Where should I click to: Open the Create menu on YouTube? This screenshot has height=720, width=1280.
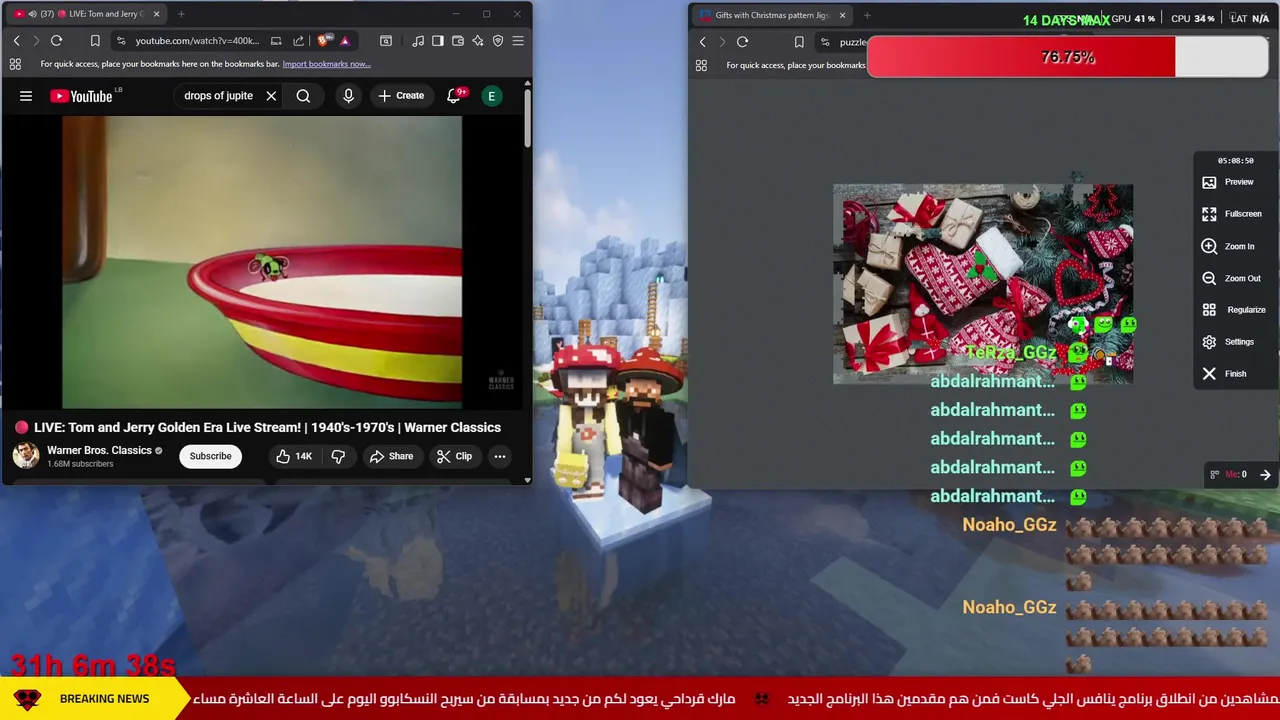click(x=401, y=96)
